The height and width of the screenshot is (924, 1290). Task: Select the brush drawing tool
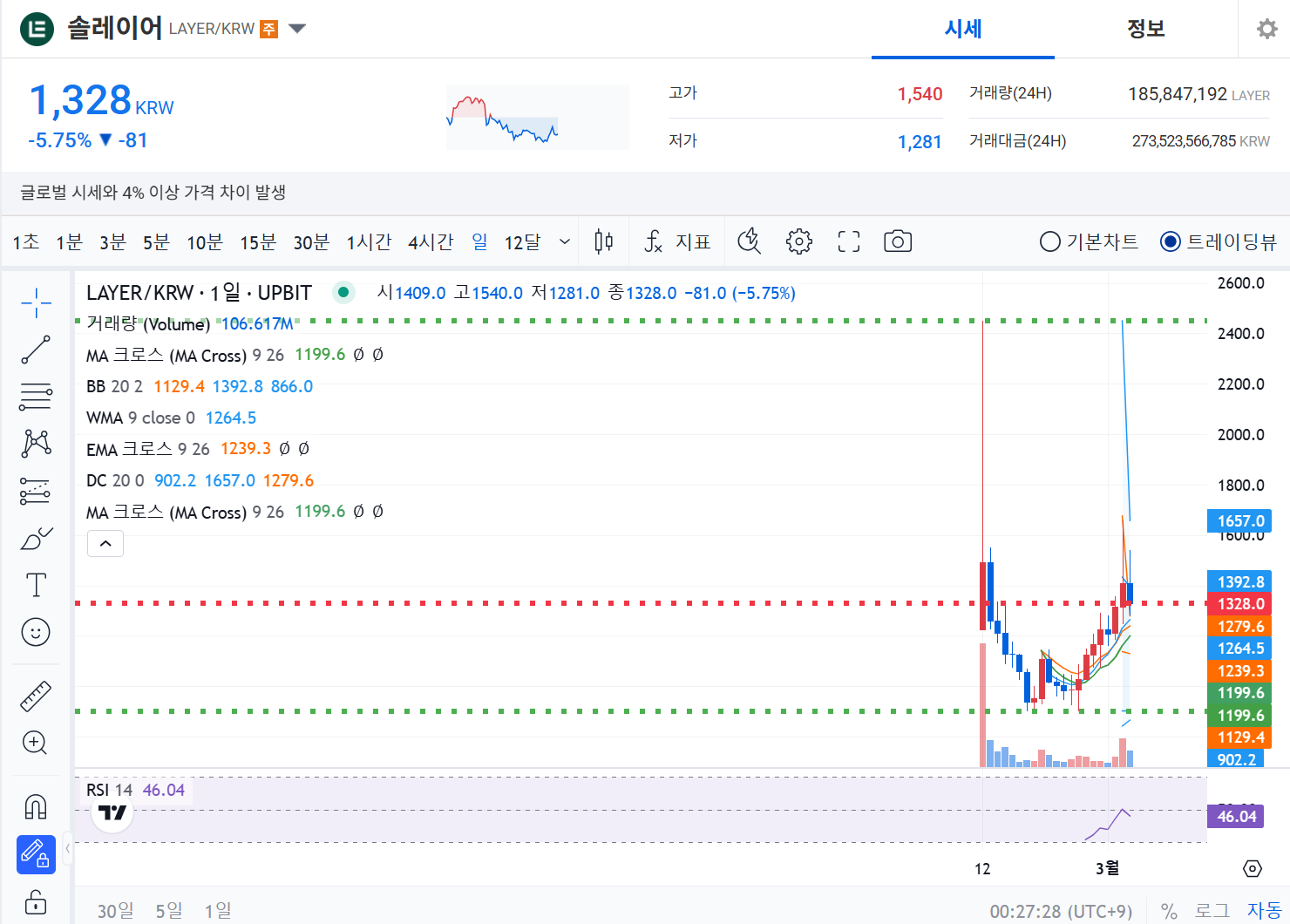pos(36,539)
